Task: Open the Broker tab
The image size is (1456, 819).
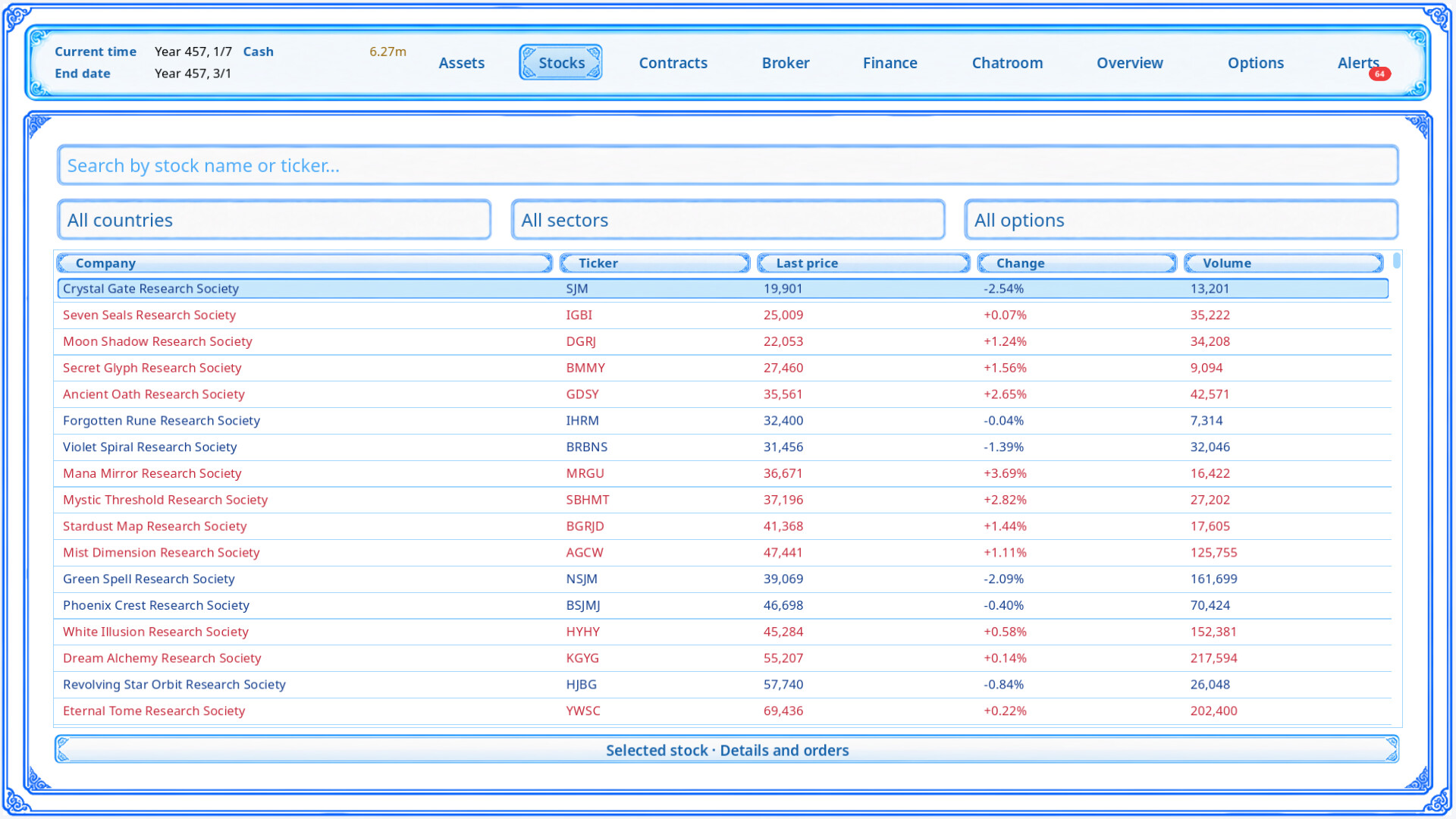Action: tap(786, 63)
